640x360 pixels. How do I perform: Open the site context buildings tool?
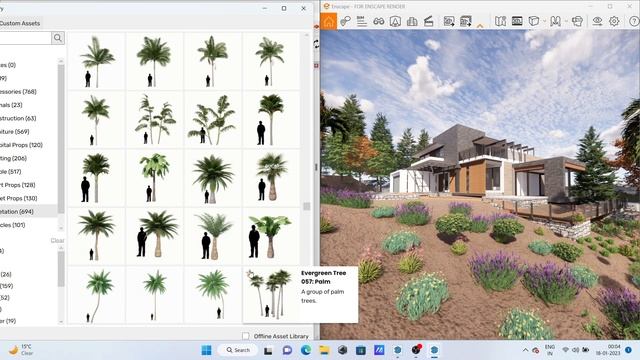tap(412, 21)
